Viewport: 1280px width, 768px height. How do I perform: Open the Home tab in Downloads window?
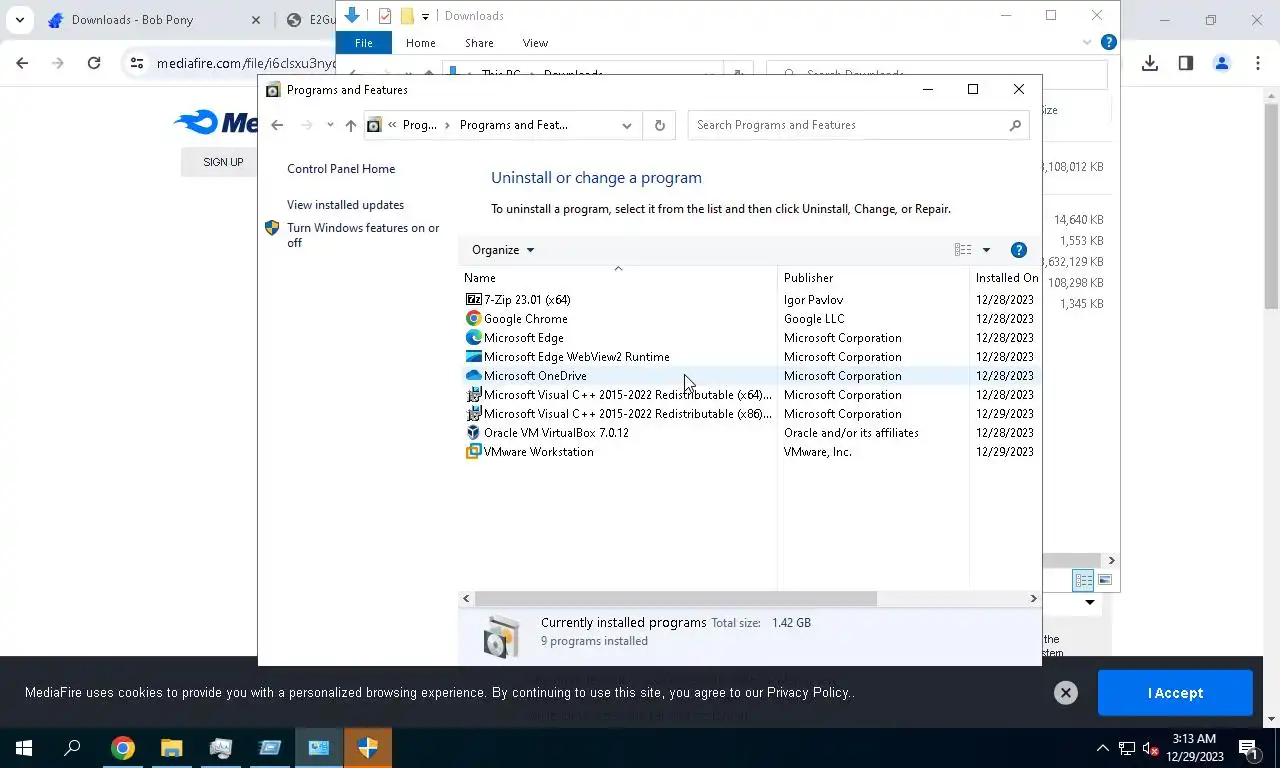click(421, 43)
